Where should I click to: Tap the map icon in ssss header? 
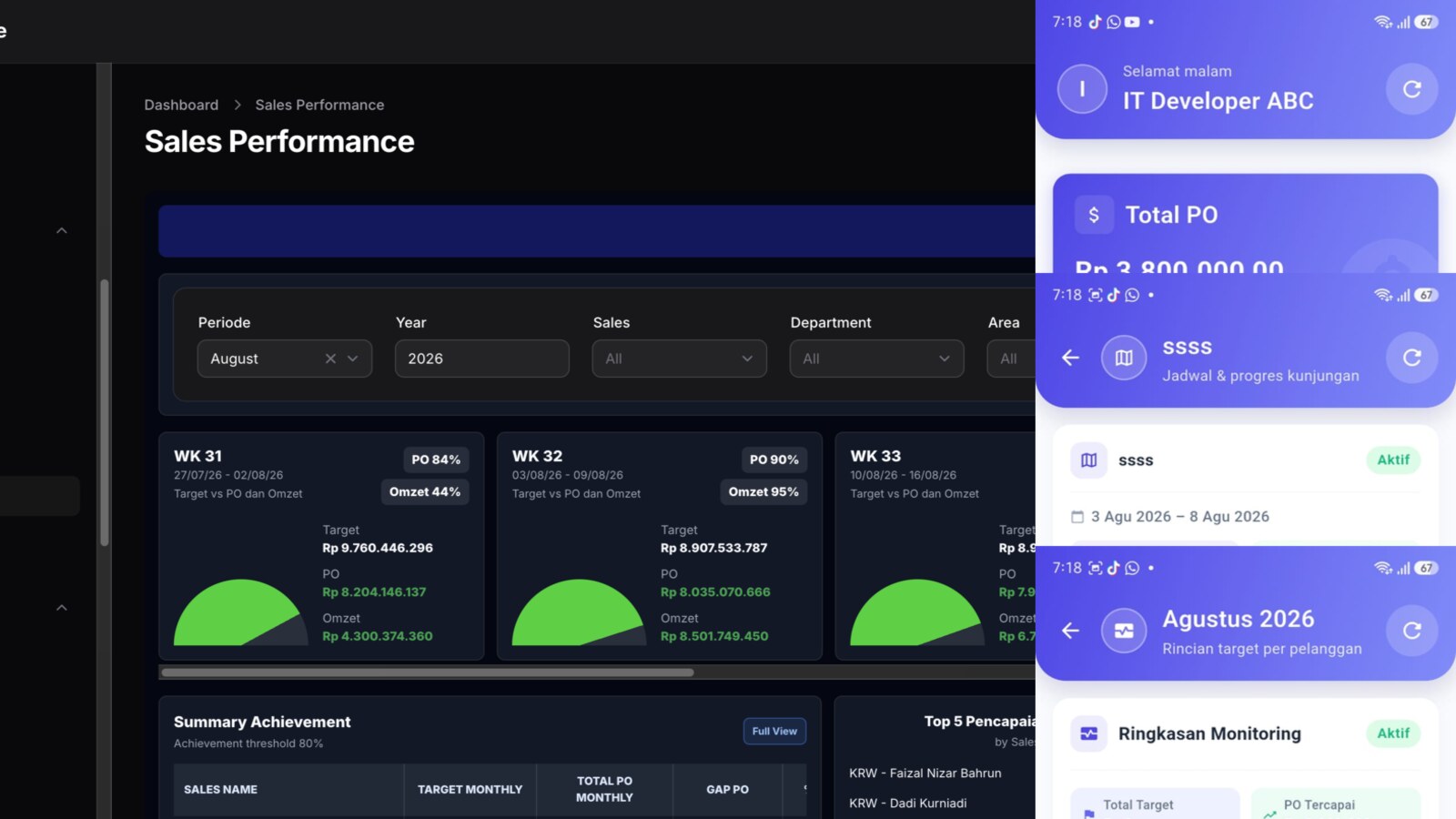1124,358
